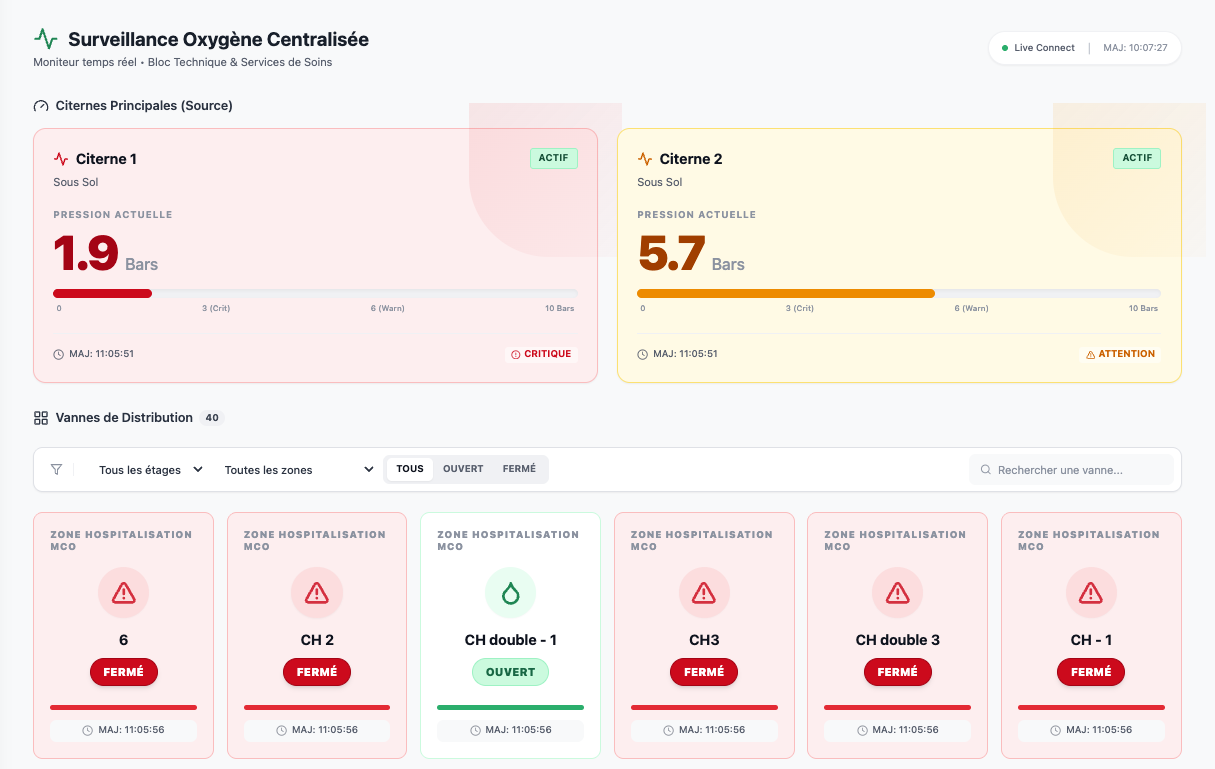Click the Live Connect status indicator
The image size is (1215, 769).
(x=1038, y=48)
